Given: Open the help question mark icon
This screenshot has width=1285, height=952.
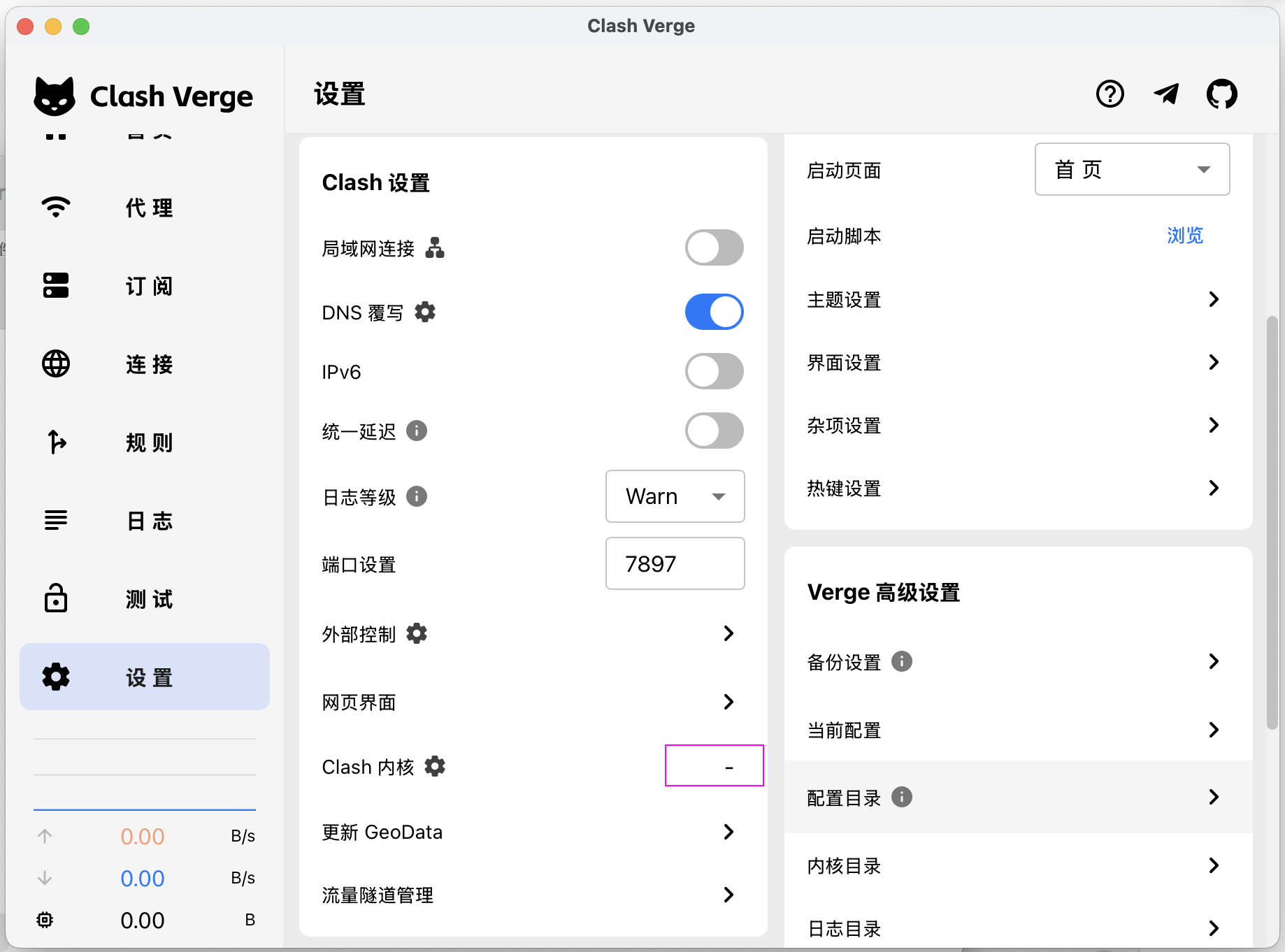Looking at the screenshot, I should [1110, 94].
